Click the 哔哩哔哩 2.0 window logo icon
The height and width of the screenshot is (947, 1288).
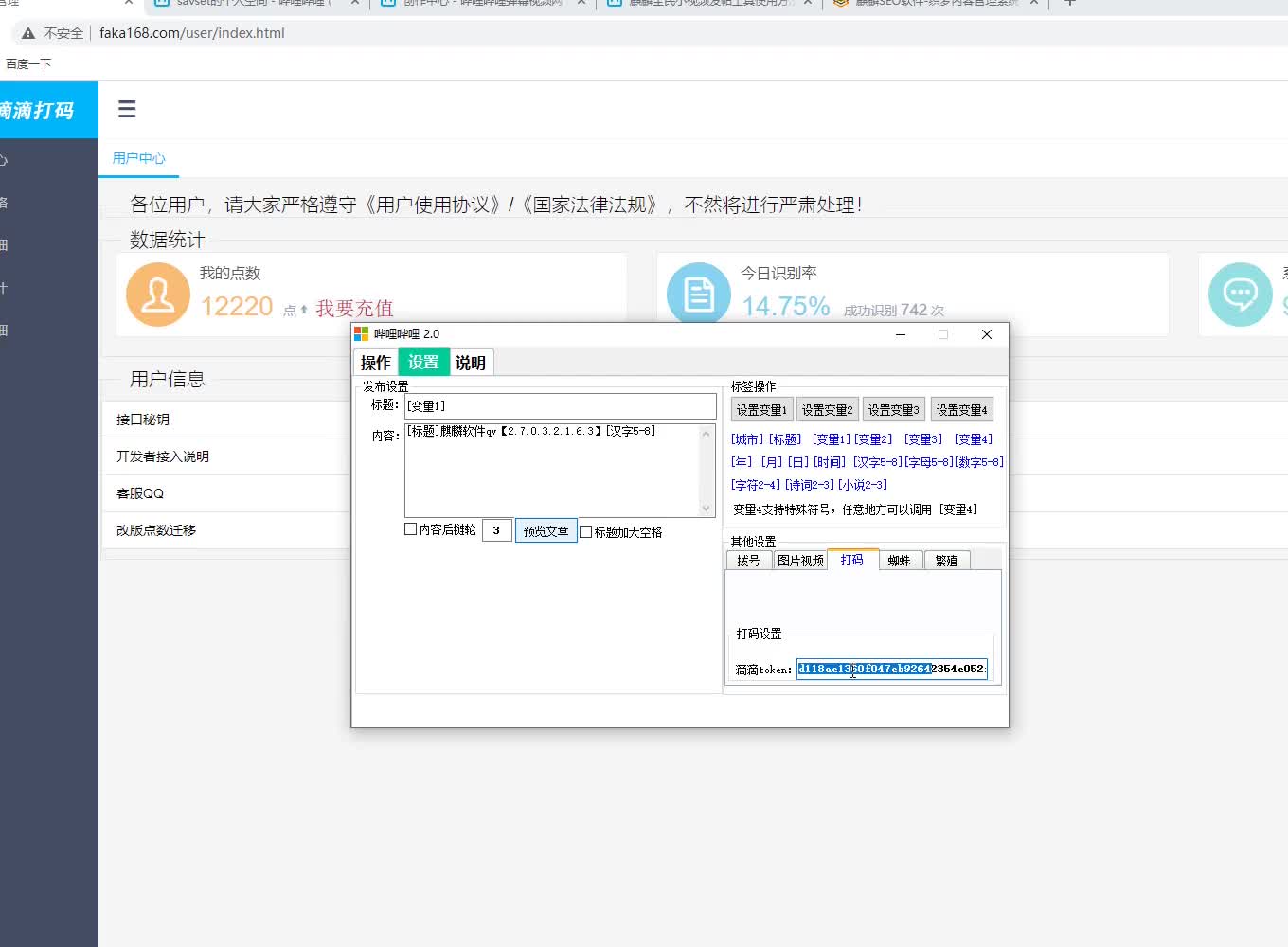tap(361, 334)
